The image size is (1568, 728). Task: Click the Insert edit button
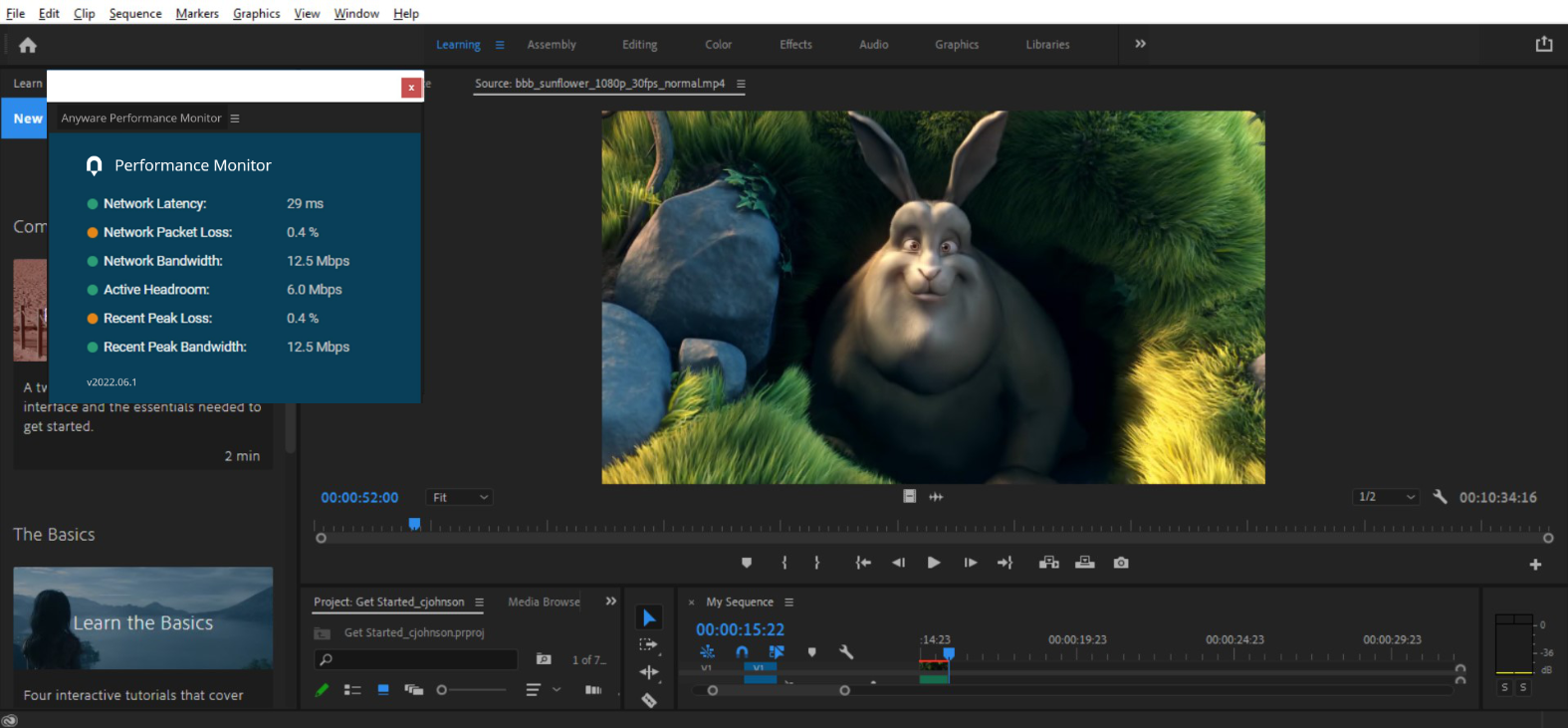point(1048,563)
